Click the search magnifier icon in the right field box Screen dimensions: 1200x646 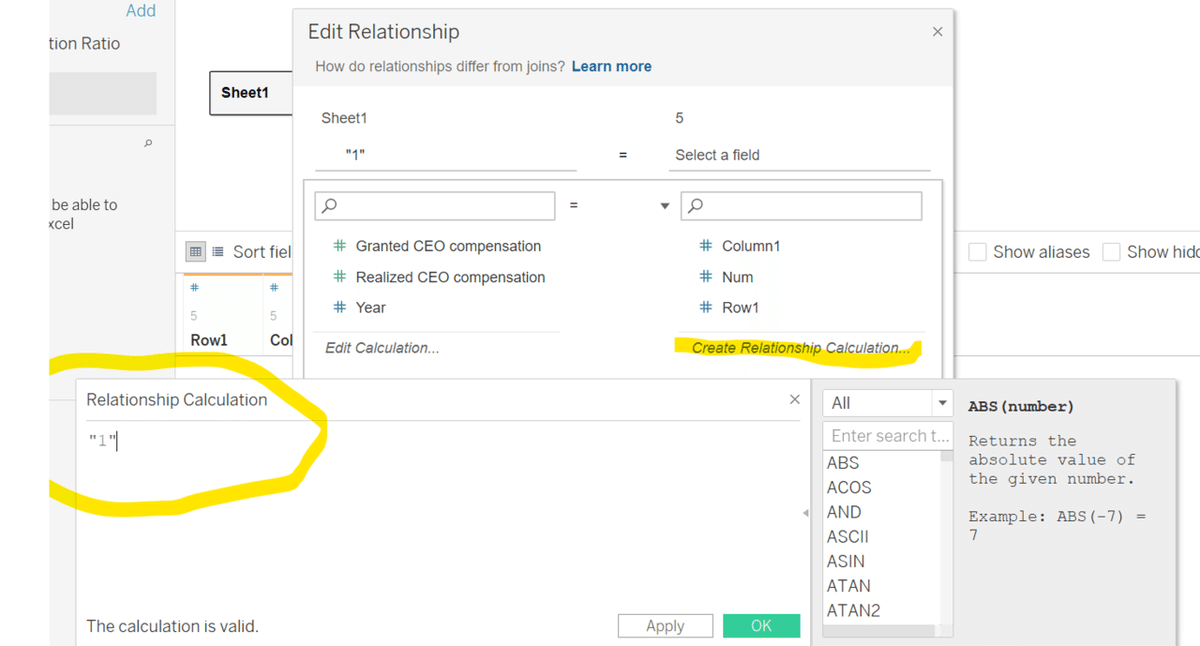[x=696, y=206]
